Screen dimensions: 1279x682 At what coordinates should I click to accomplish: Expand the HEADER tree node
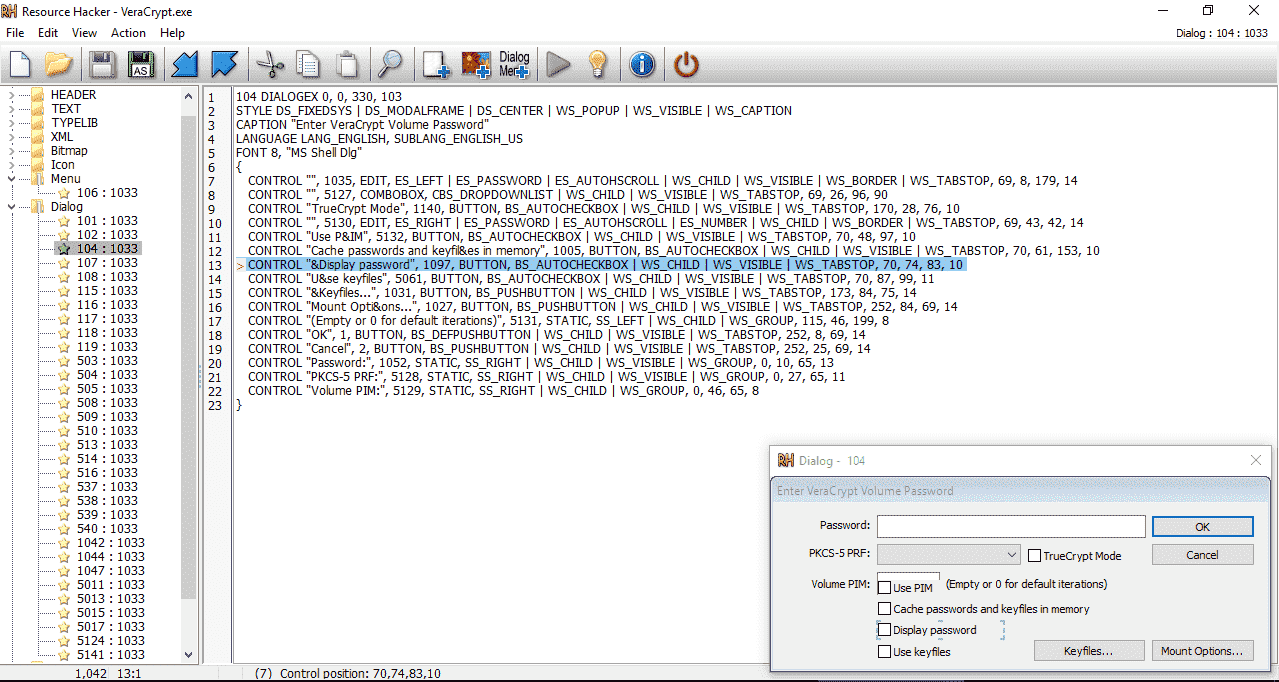[x=11, y=95]
